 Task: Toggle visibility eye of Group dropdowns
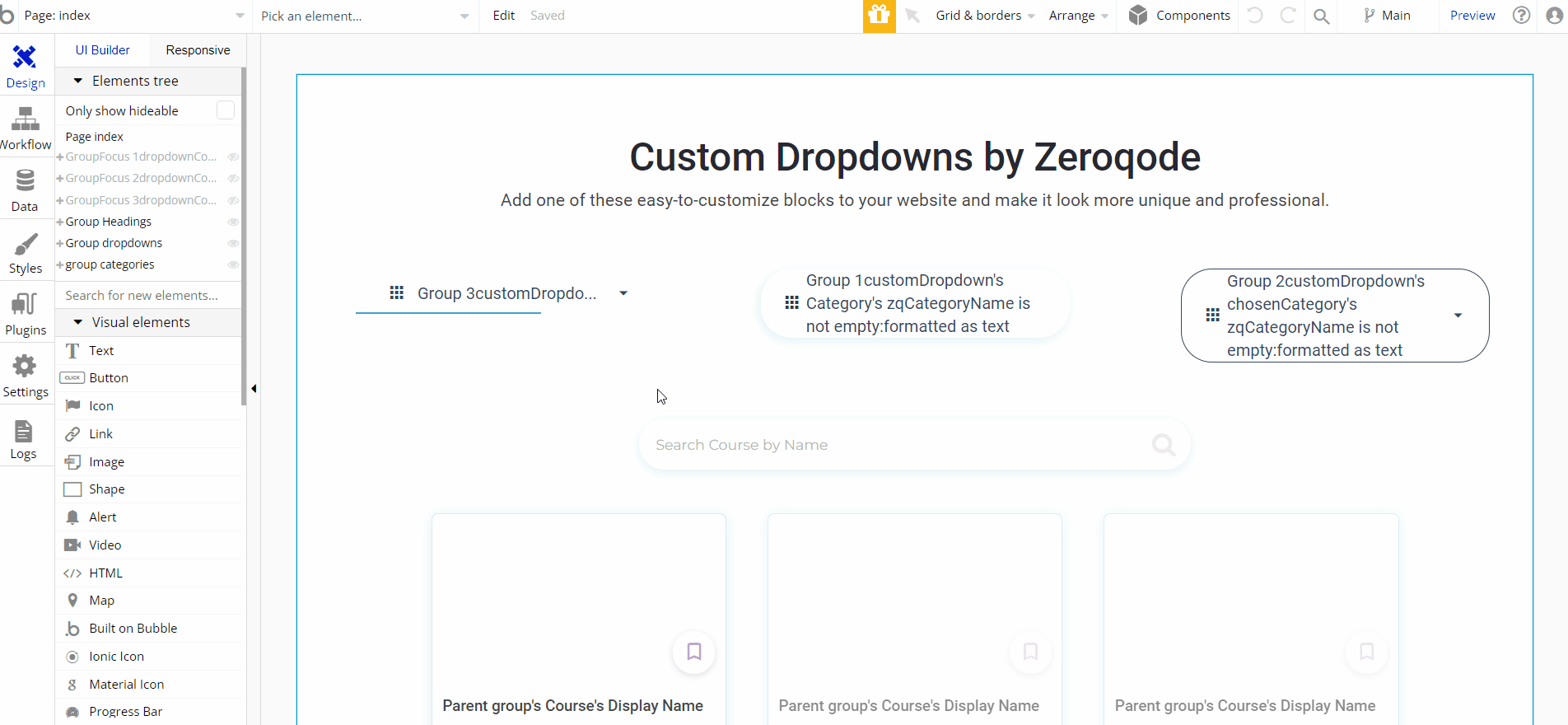(x=233, y=243)
